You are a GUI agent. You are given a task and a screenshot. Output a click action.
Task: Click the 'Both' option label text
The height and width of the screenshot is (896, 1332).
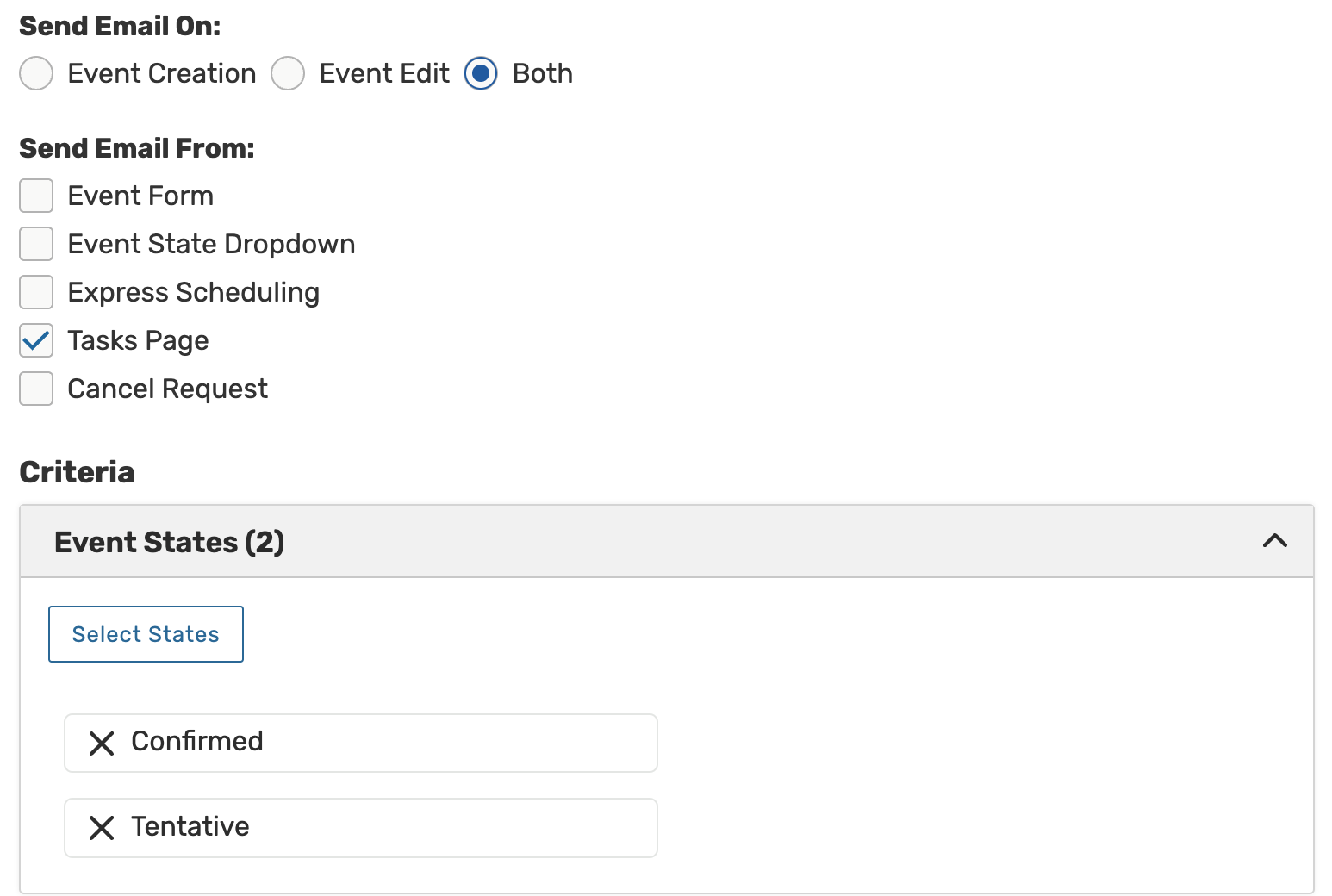[542, 73]
